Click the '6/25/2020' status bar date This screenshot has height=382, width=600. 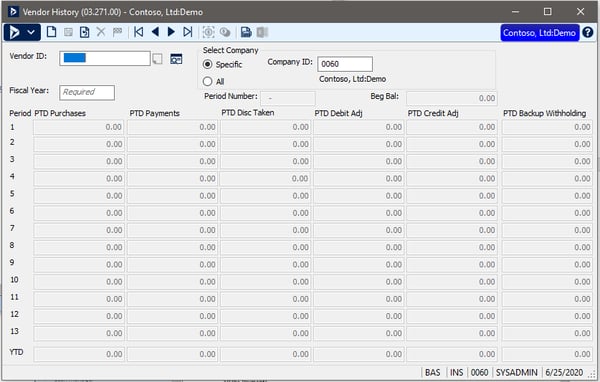click(564, 372)
